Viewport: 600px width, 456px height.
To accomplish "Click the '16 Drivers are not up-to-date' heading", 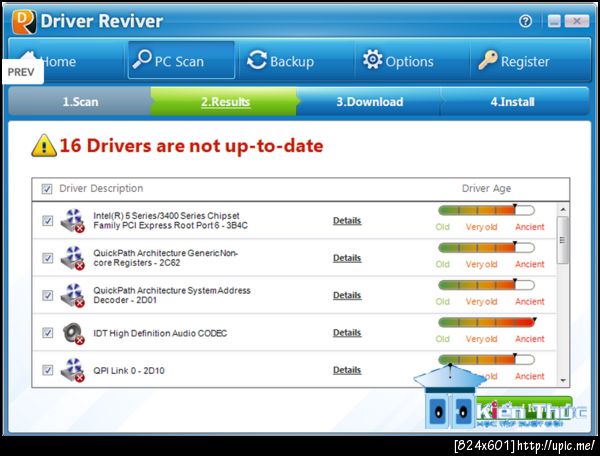I will click(191, 146).
